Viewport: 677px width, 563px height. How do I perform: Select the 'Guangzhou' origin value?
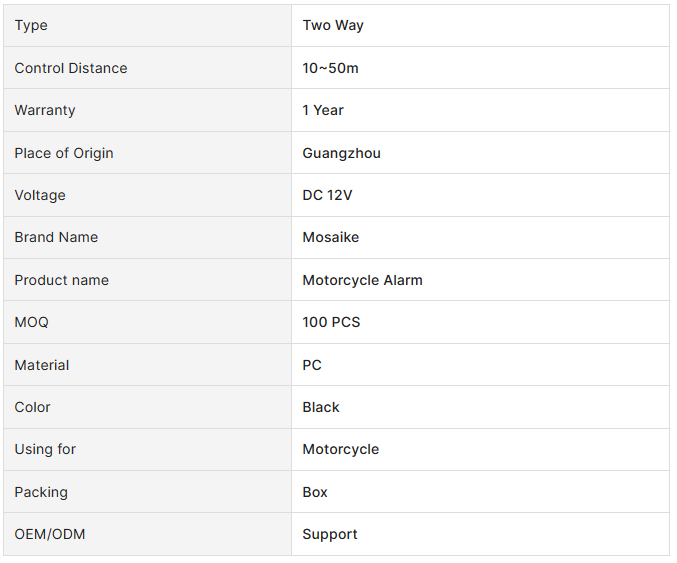pyautogui.click(x=341, y=153)
